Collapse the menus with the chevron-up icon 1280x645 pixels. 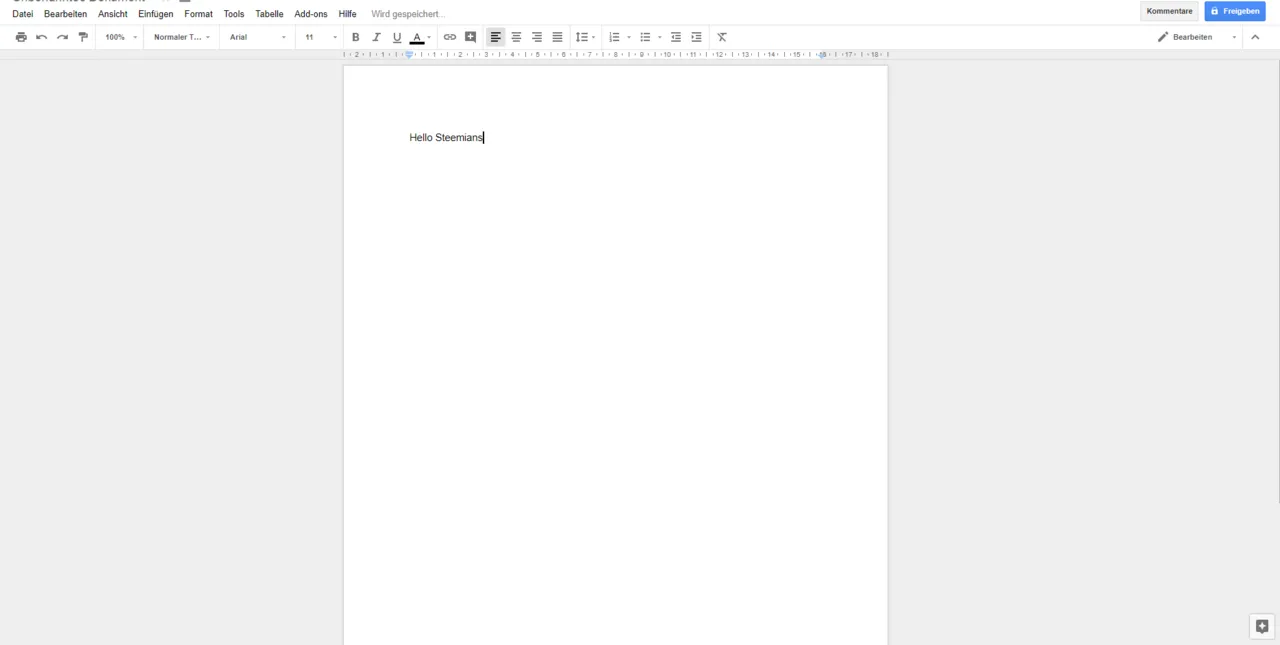pyautogui.click(x=1256, y=37)
